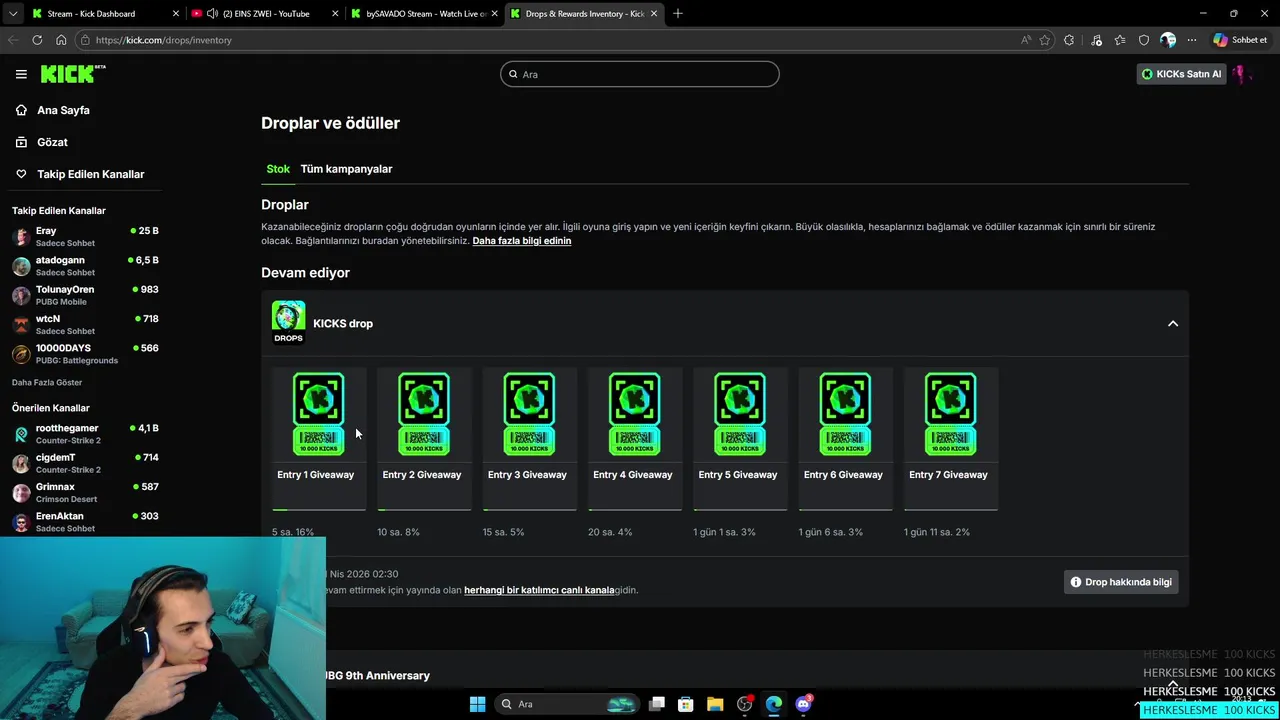The height and width of the screenshot is (720, 1280).
Task: Close the Stream - Kick Dashboard tab
Action: pyautogui.click(x=176, y=14)
